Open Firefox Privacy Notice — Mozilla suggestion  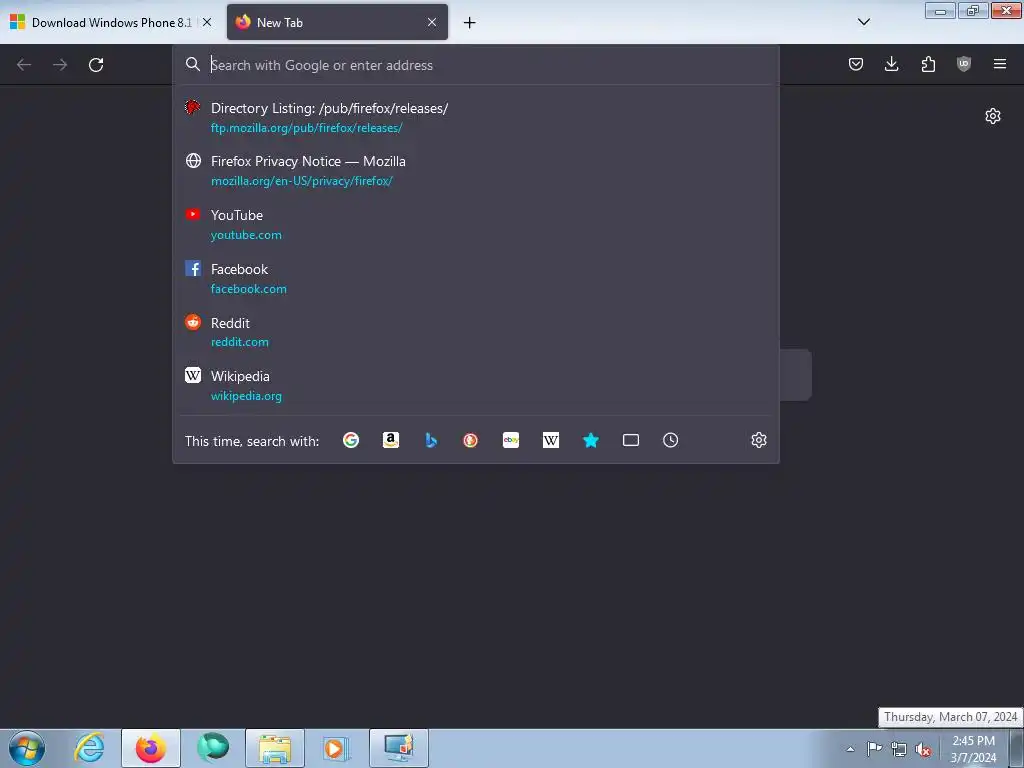click(x=475, y=170)
